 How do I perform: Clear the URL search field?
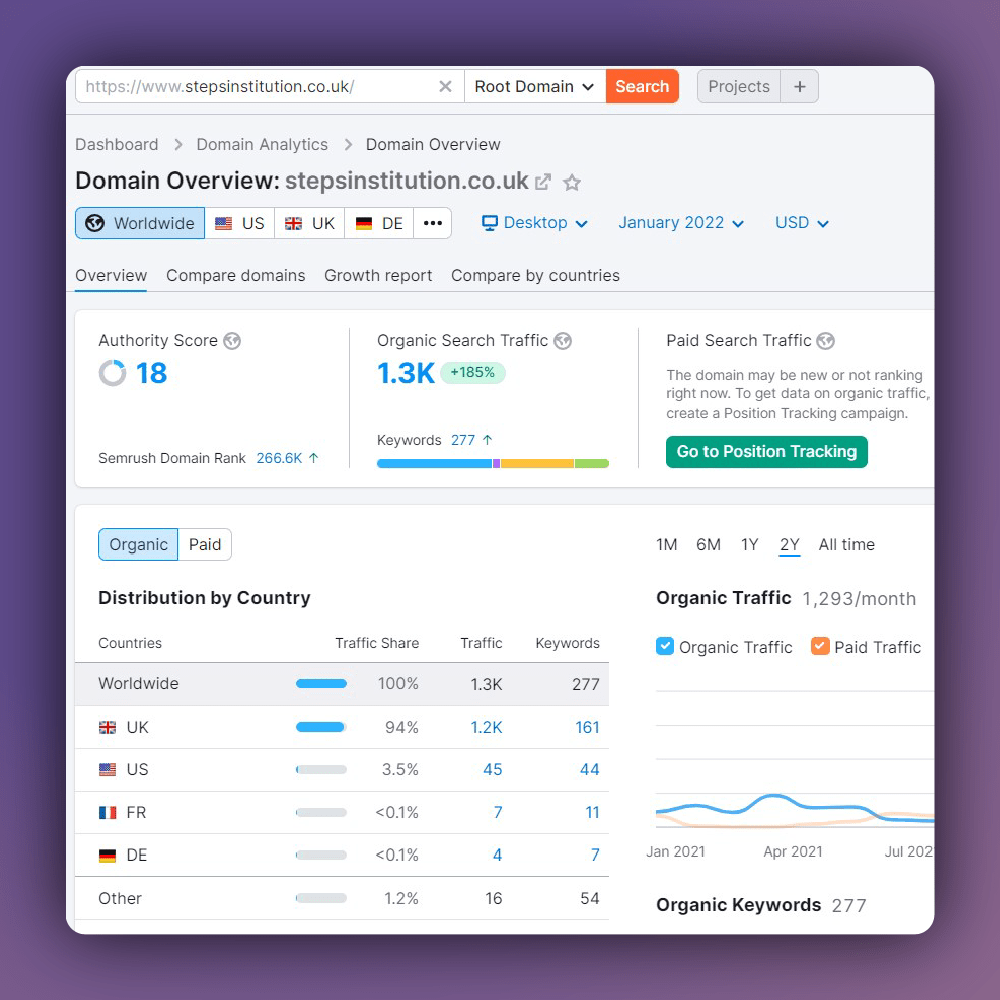point(445,86)
